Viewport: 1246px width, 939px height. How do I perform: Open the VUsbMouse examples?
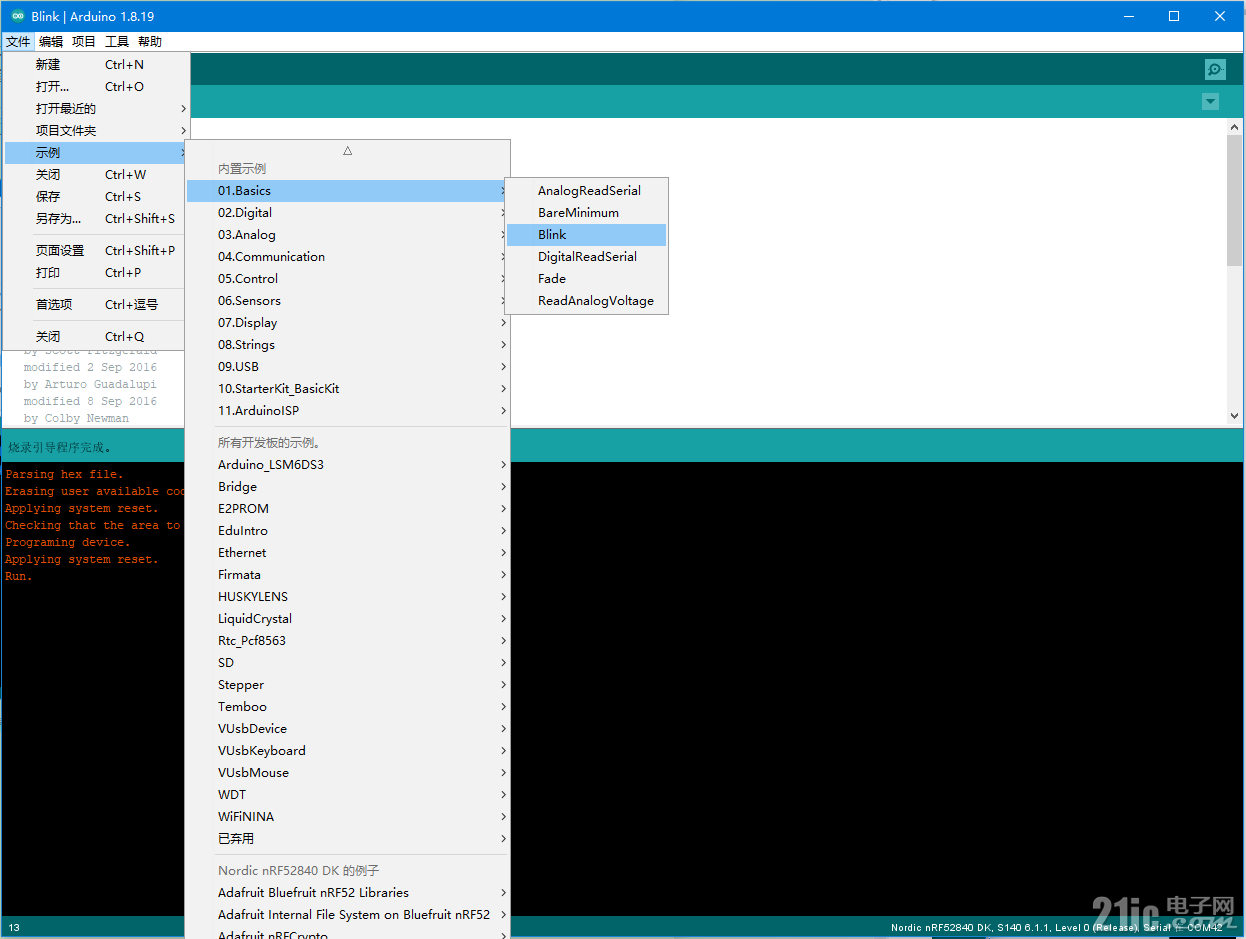tap(348, 772)
